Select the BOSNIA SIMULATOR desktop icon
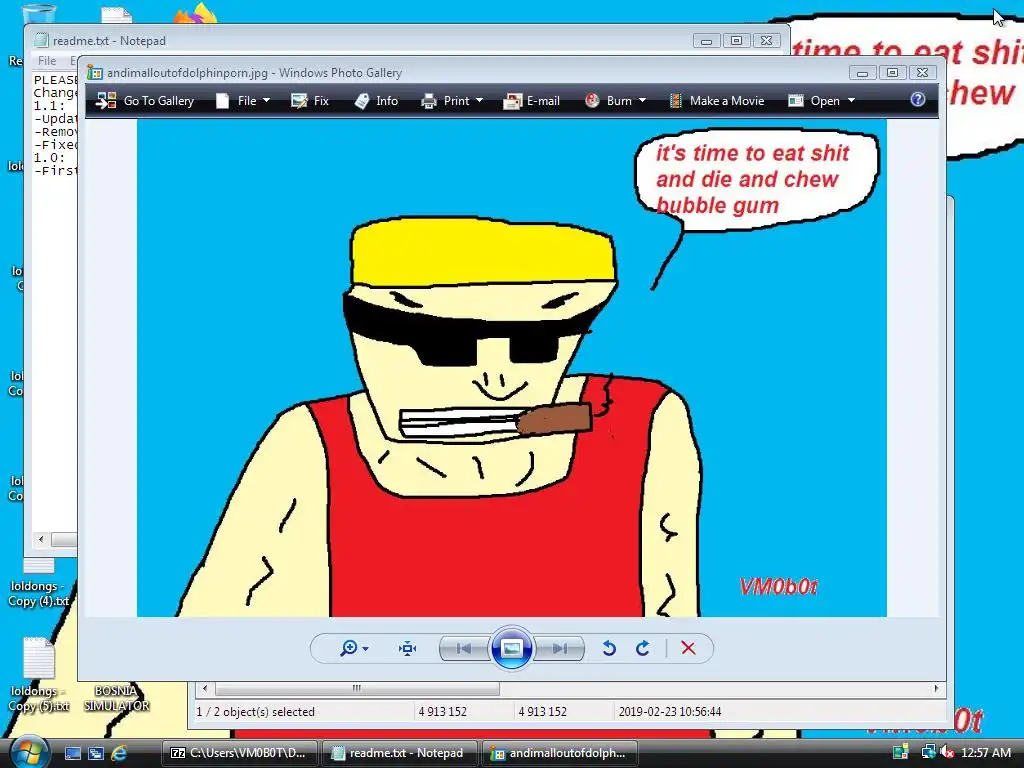Screen dimensions: 1024x768 116,697
